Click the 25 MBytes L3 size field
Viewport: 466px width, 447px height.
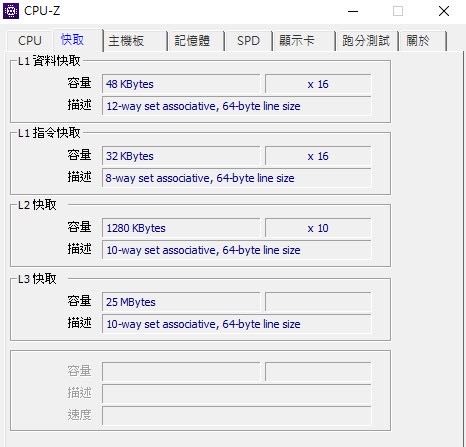coord(181,302)
